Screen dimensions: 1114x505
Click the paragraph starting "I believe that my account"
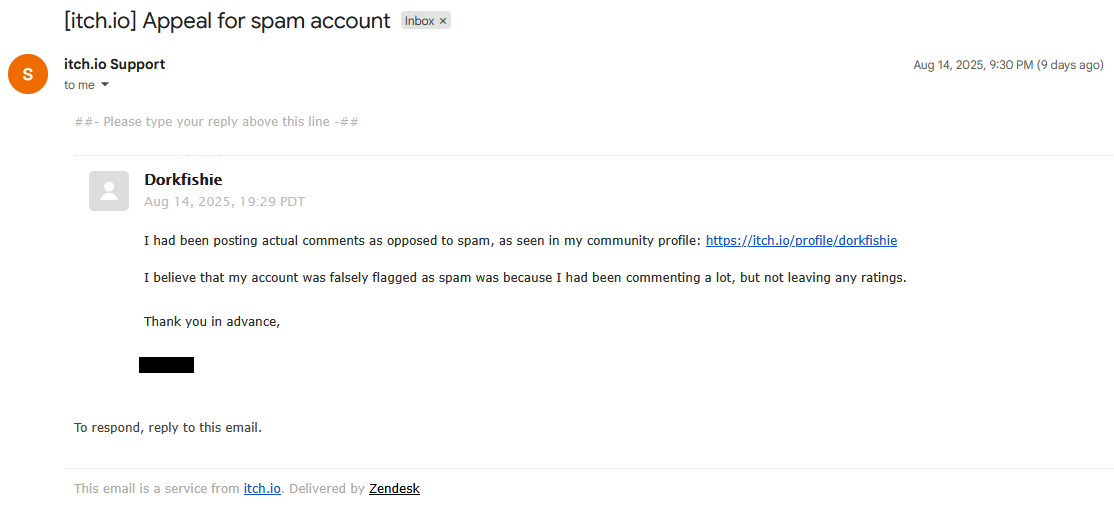pos(525,277)
